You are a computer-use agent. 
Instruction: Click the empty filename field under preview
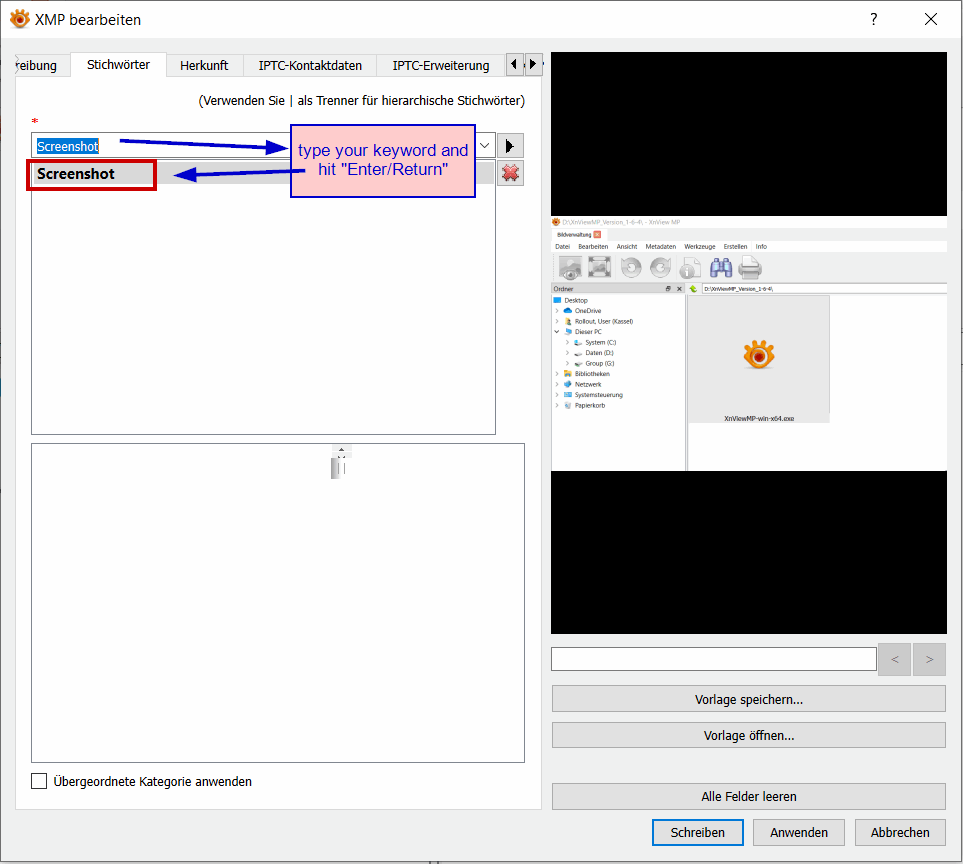[714, 659]
